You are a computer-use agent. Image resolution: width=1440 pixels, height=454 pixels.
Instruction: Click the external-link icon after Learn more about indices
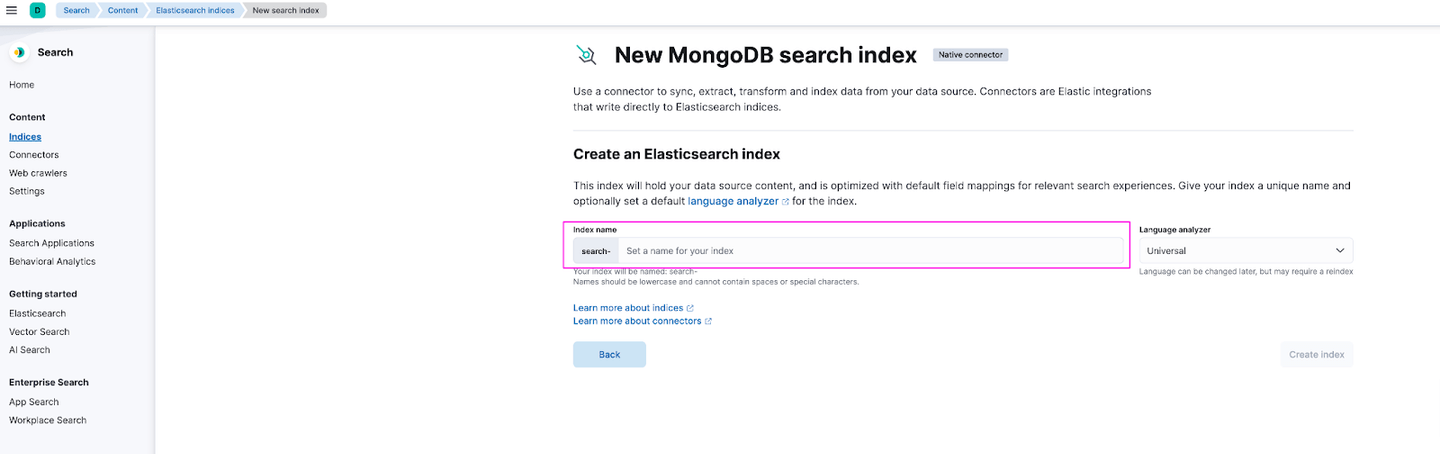tap(690, 308)
